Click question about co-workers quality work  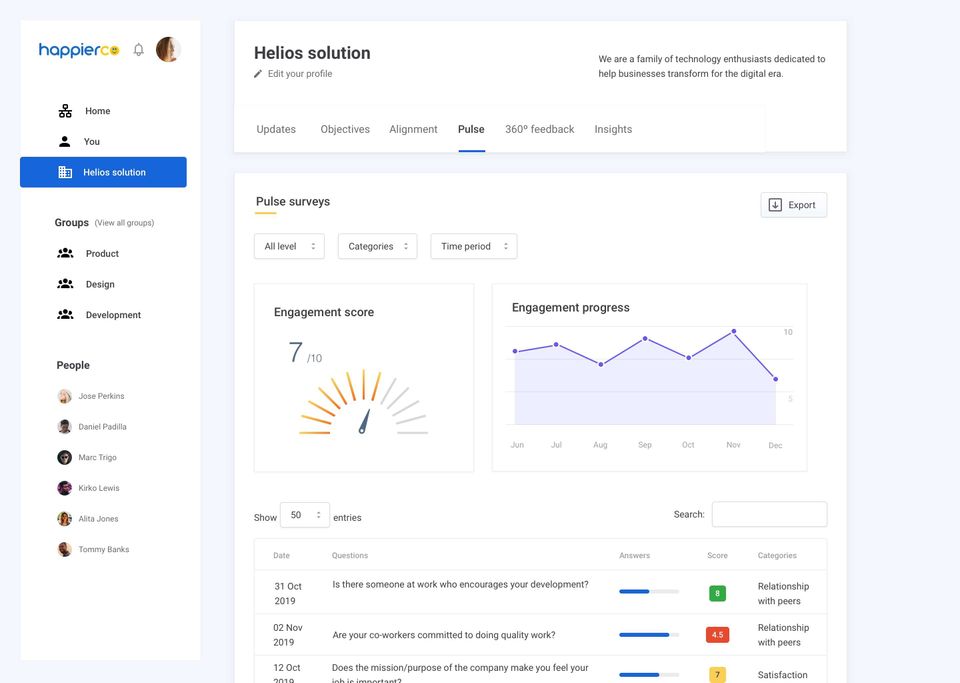444,635
